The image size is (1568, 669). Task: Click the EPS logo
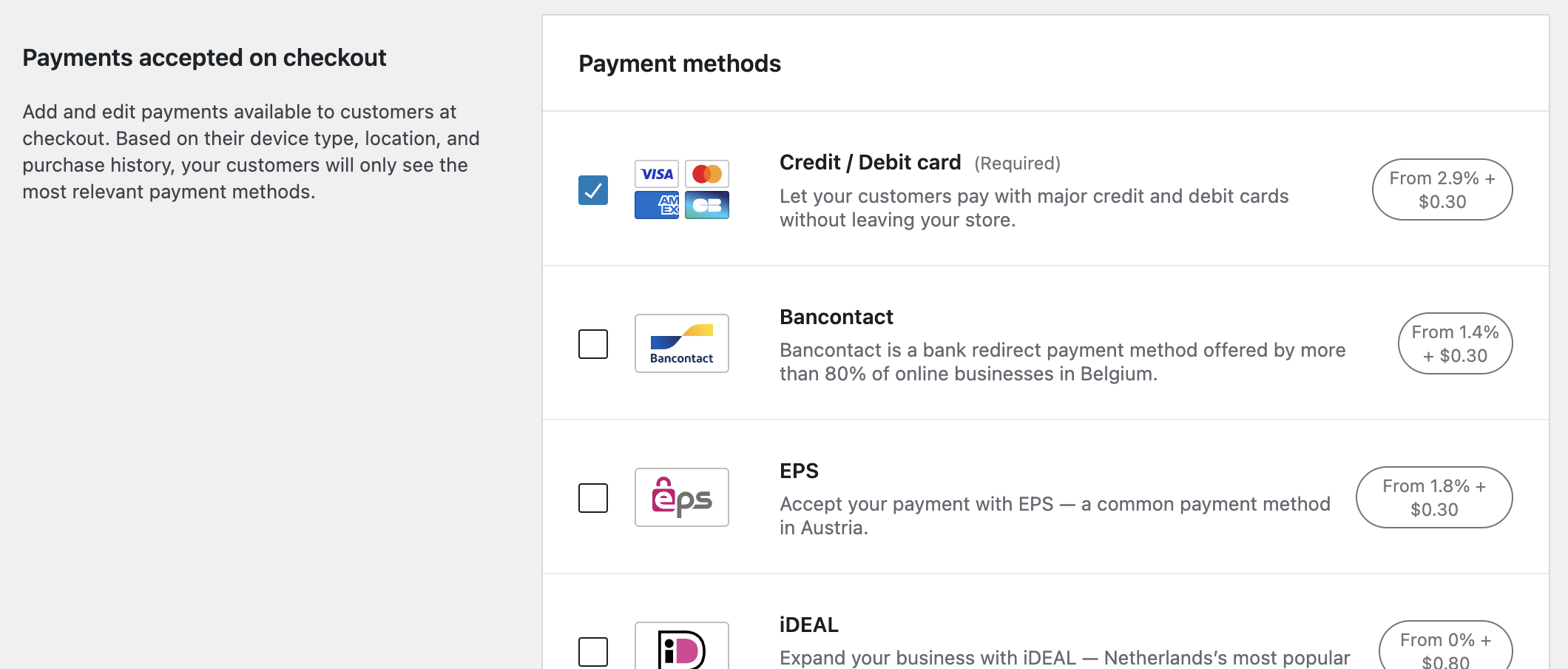(x=680, y=497)
